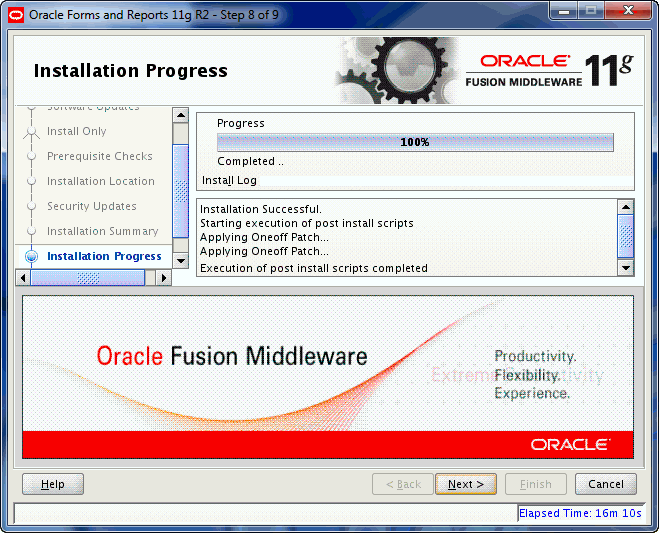Minimize the installer window

pyautogui.click(x=564, y=11)
